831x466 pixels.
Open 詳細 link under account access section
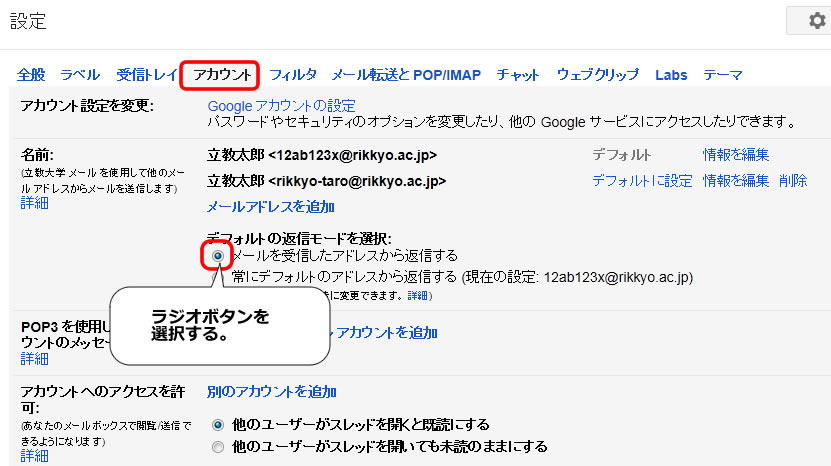tap(34, 456)
